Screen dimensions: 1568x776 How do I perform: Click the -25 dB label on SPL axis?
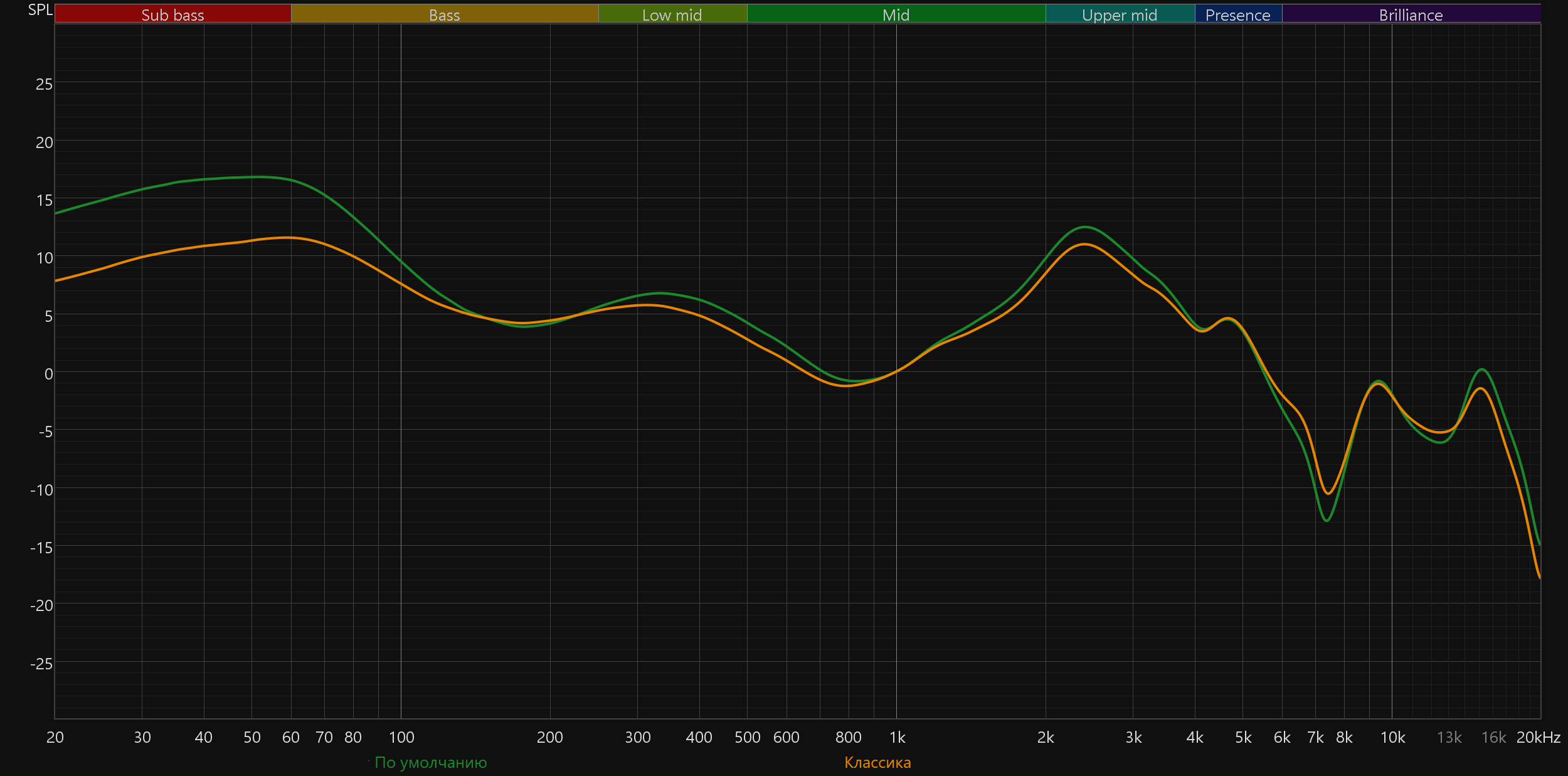pos(41,664)
